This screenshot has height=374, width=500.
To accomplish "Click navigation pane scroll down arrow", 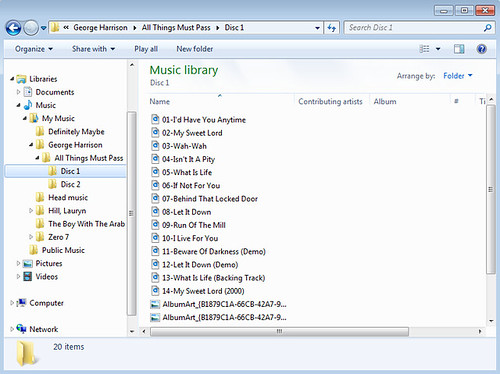I will click(132, 331).
